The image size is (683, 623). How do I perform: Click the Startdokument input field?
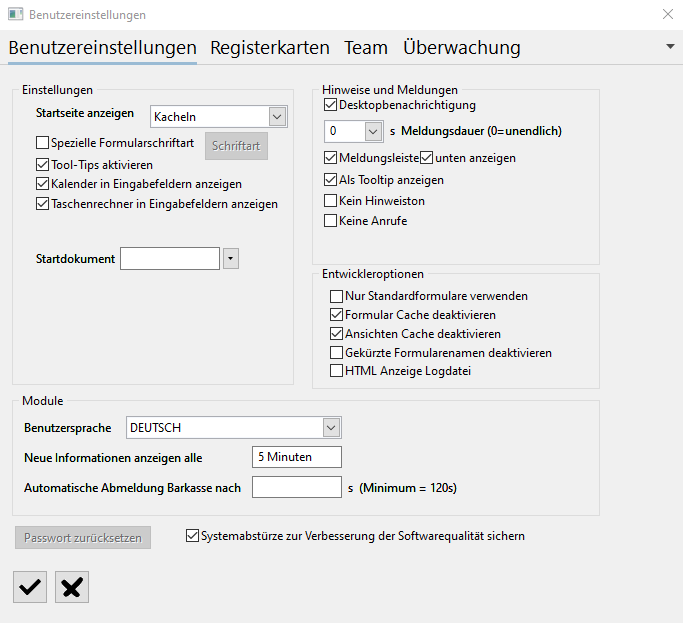point(170,259)
